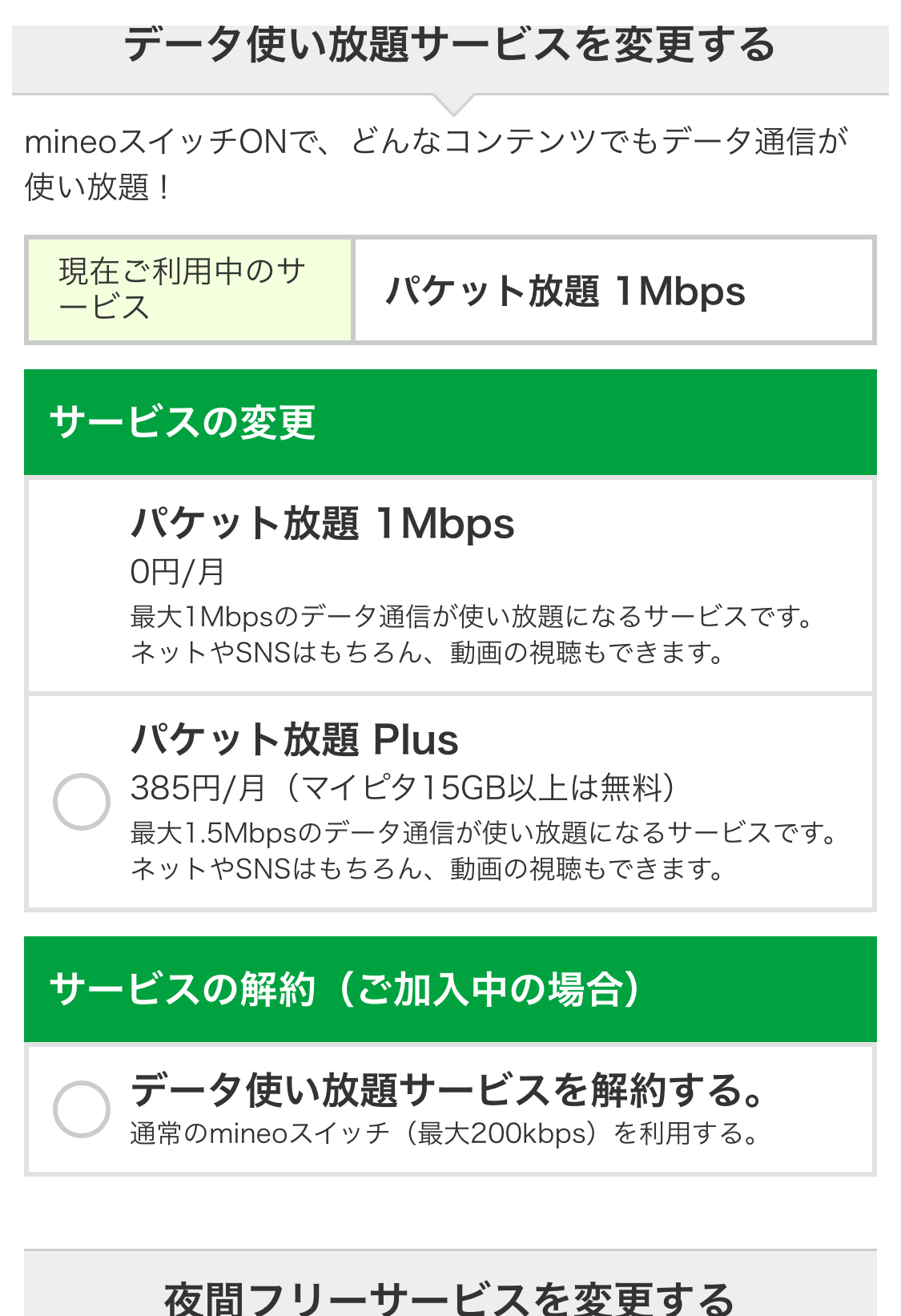
Task: Choose the パケット放題 1Mbps option title
Action: pos(322,525)
